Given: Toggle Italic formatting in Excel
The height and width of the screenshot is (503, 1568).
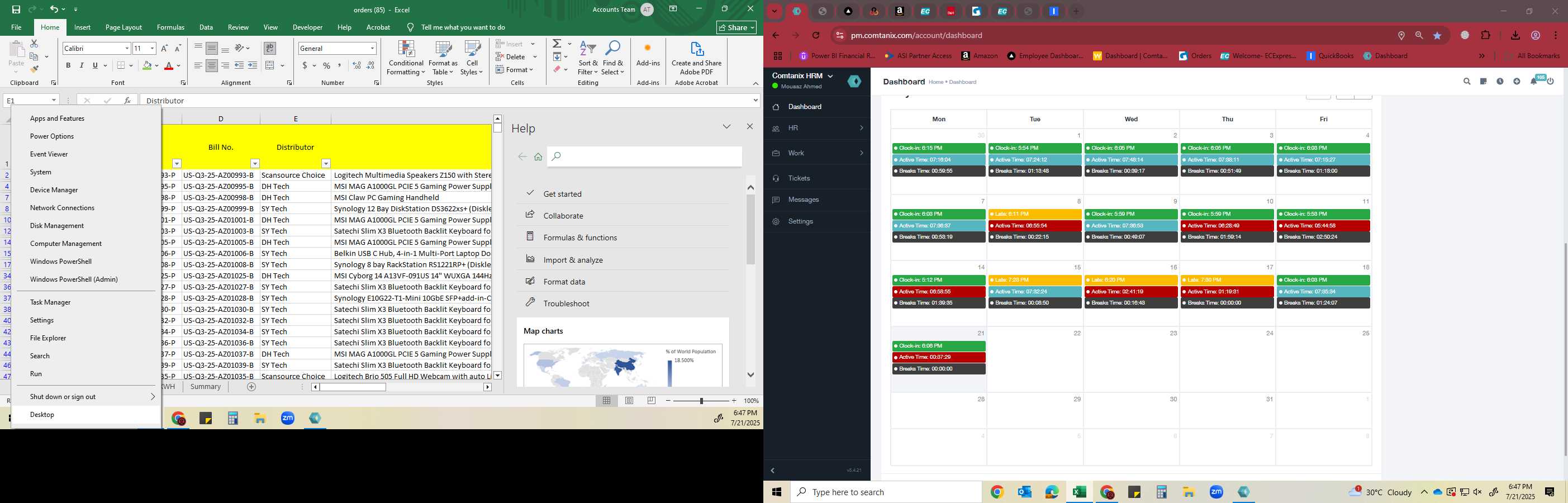Looking at the screenshot, I should coord(82,65).
